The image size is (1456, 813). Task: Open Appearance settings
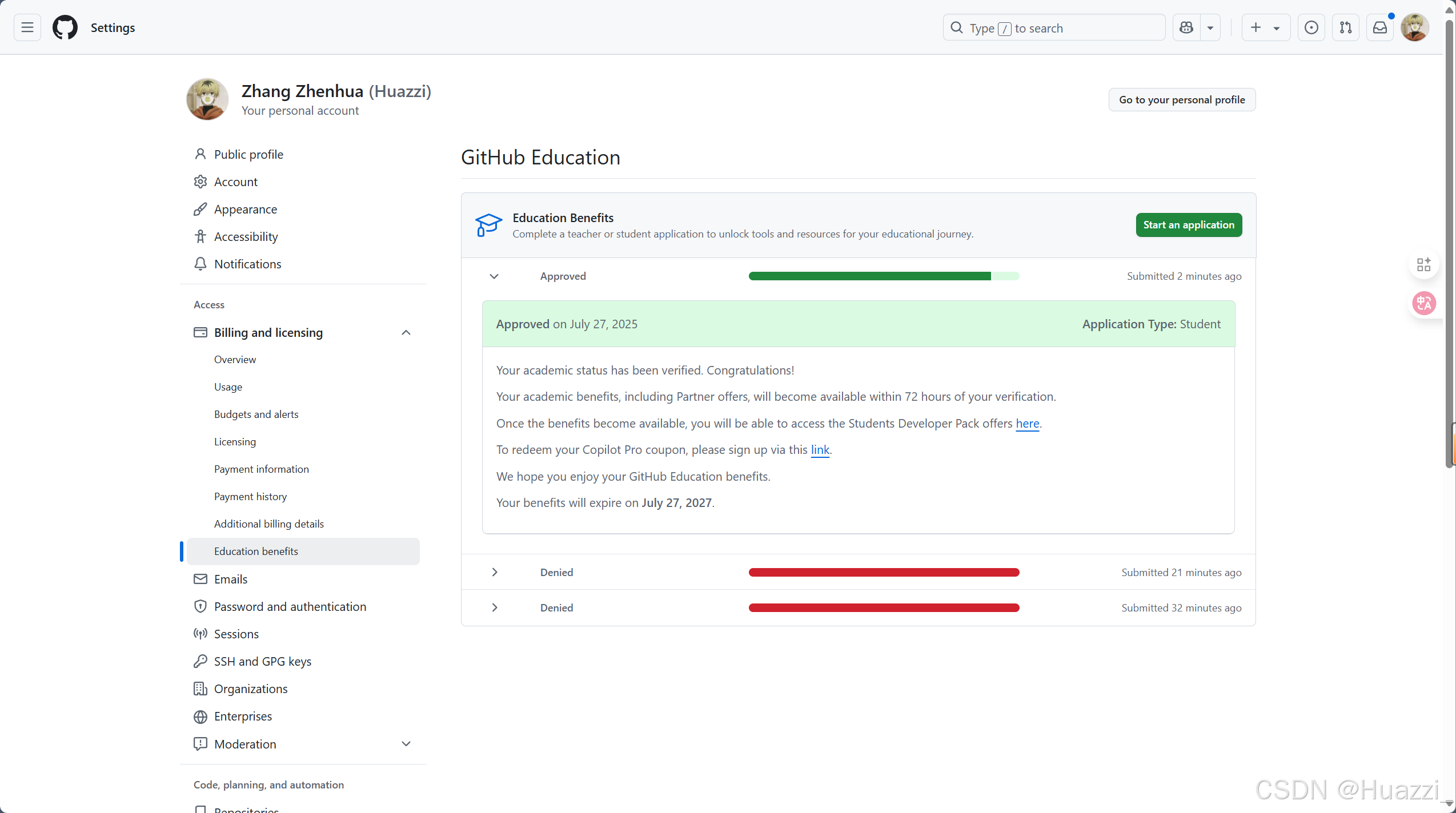[303, 209]
